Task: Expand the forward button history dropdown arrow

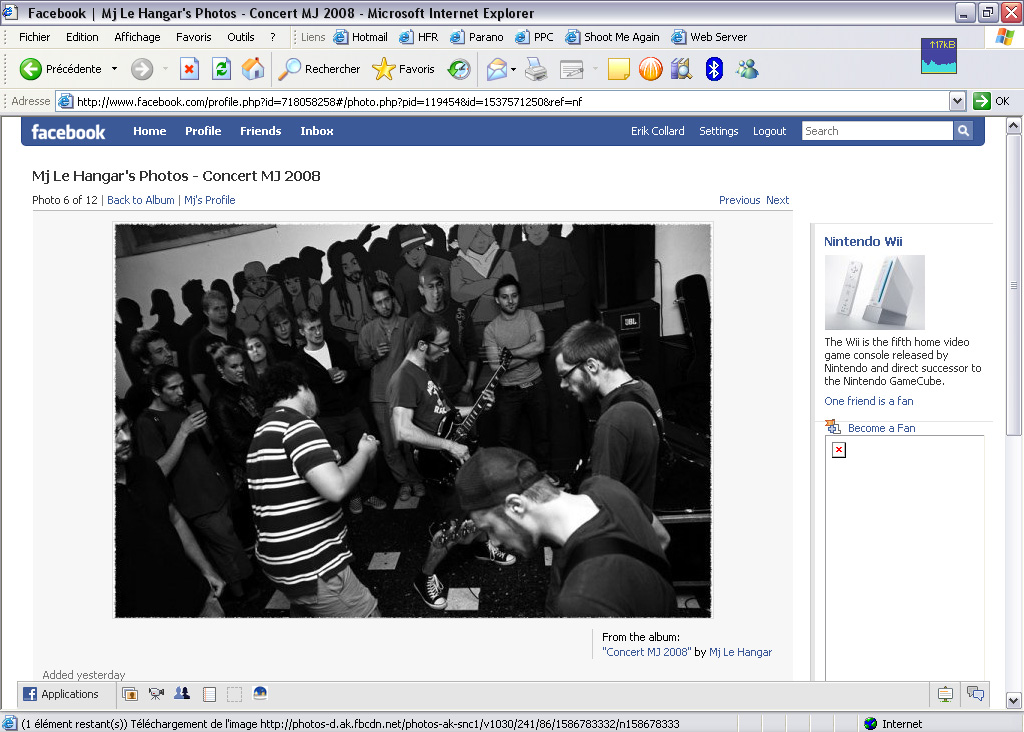Action: (x=165, y=69)
